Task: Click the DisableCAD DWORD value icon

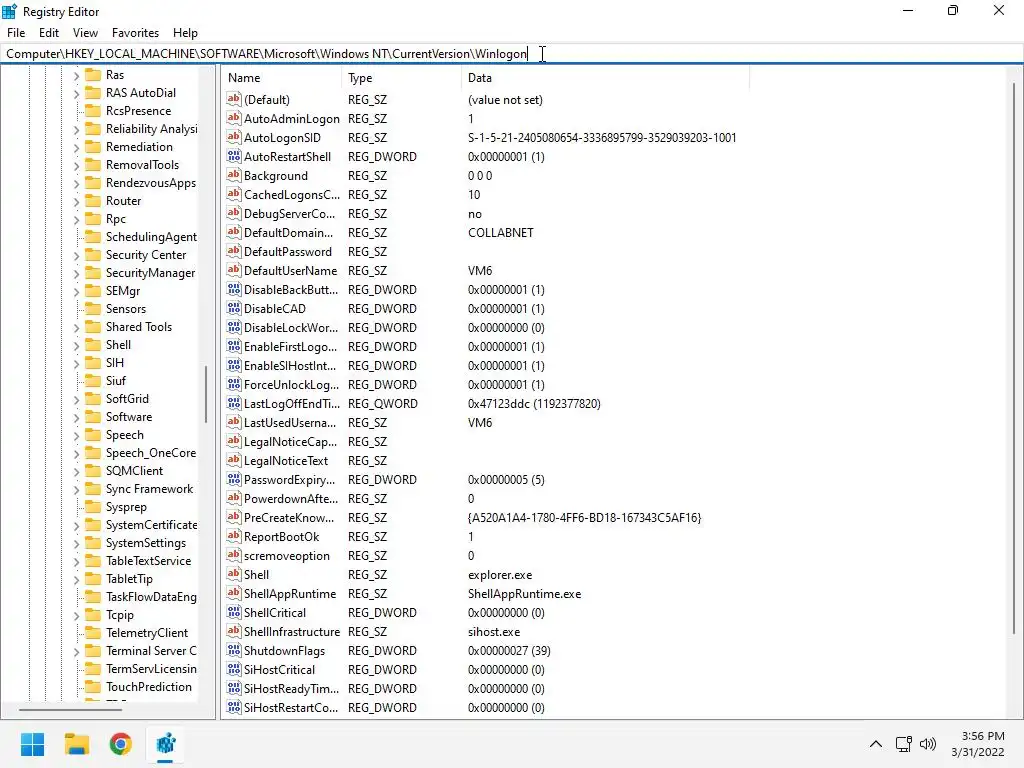Action: [233, 308]
